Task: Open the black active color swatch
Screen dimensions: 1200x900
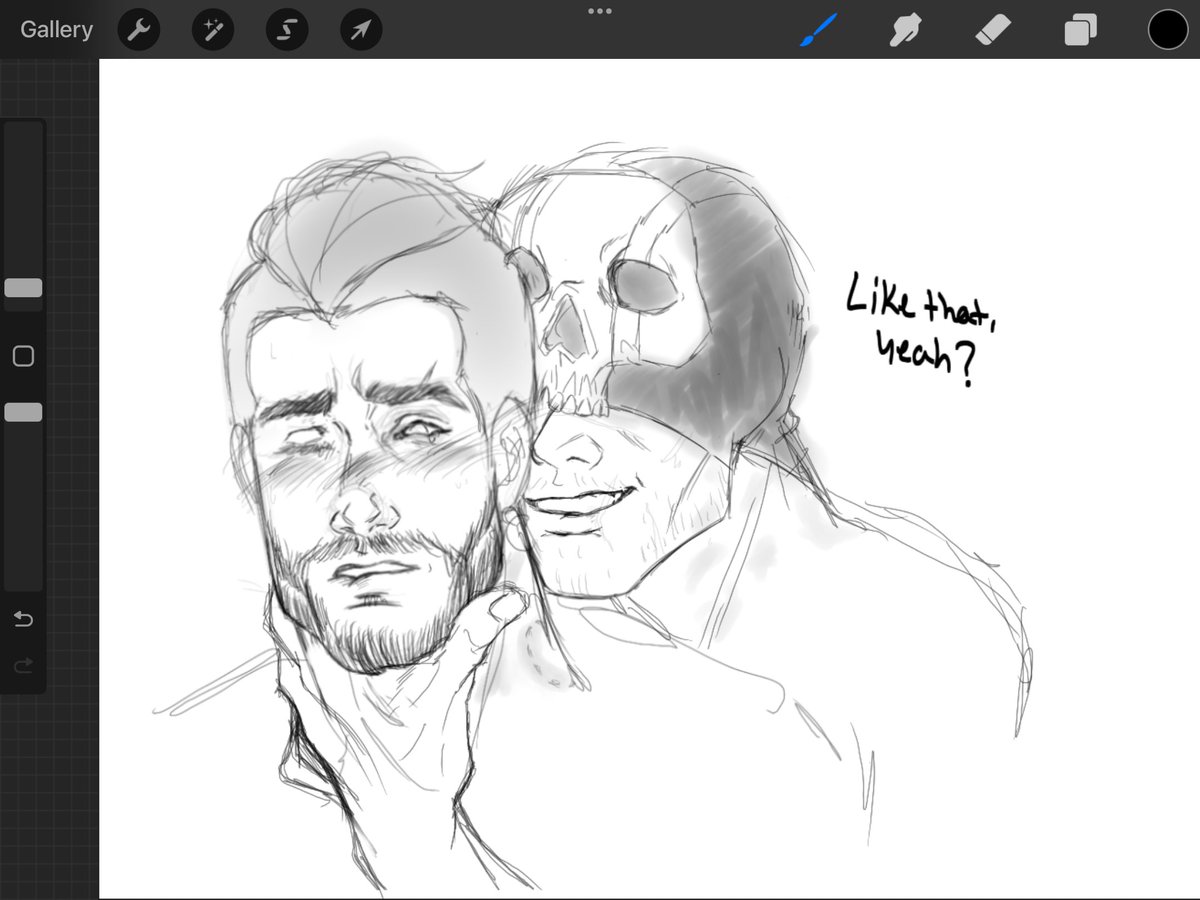Action: coord(1167,30)
